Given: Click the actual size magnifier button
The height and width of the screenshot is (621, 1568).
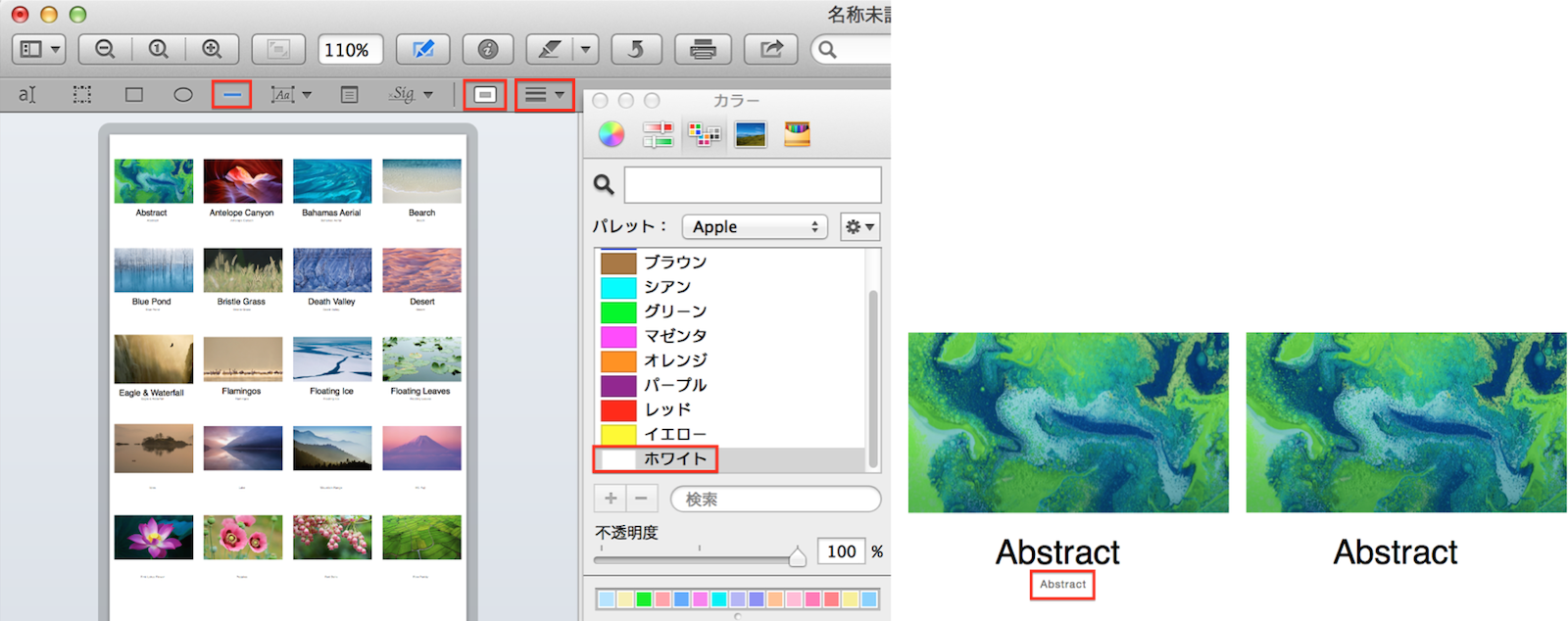Looking at the screenshot, I should click(158, 49).
